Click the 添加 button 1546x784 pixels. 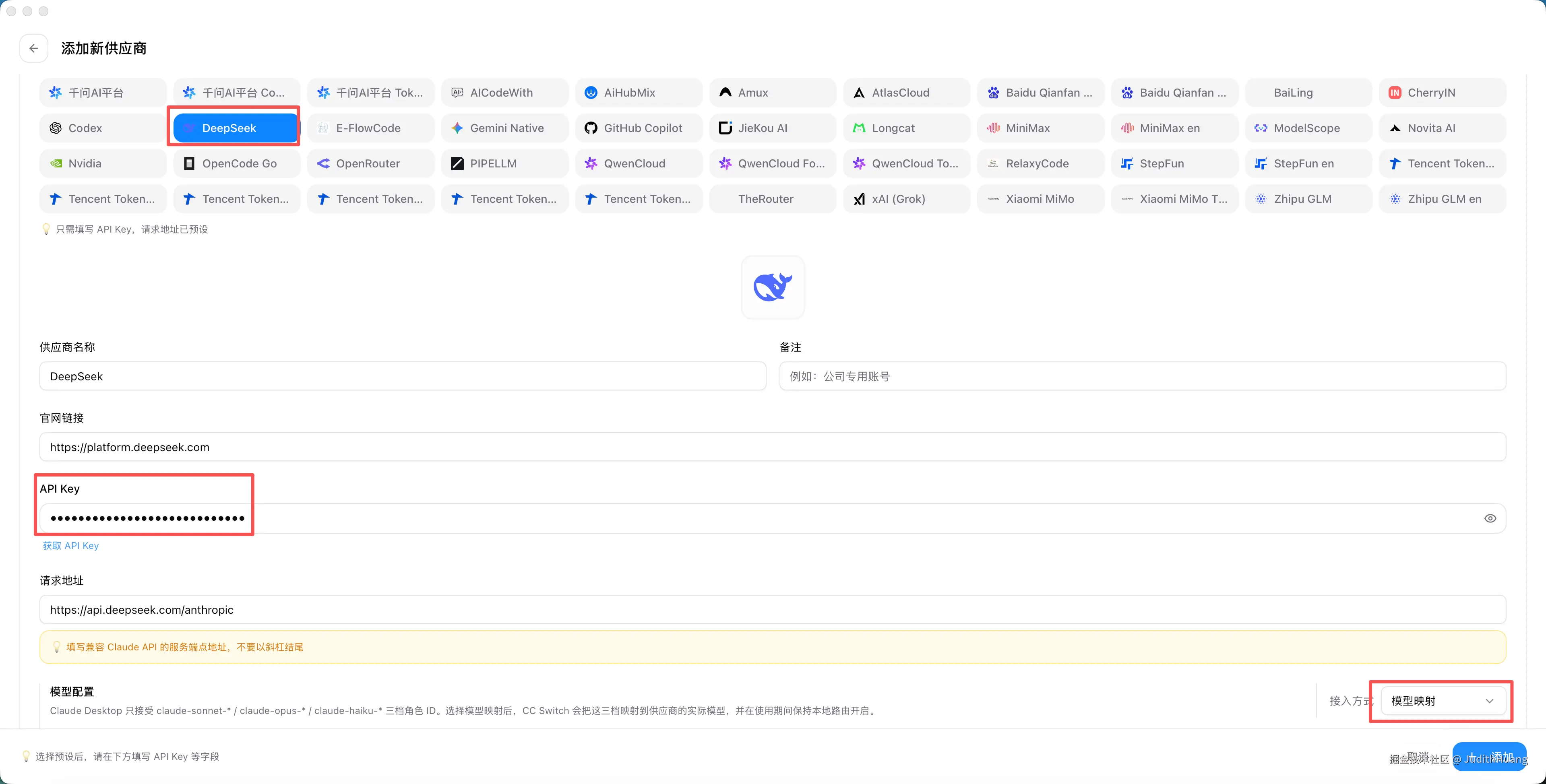tap(1489, 756)
